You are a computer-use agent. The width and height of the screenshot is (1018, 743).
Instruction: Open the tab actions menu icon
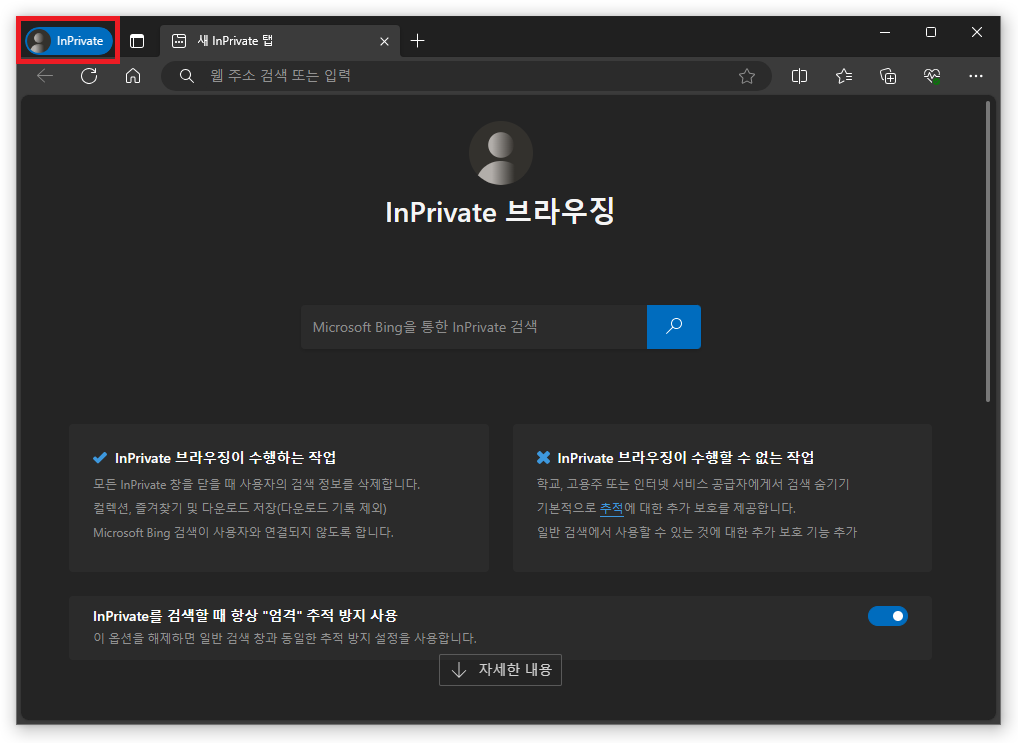pos(137,41)
